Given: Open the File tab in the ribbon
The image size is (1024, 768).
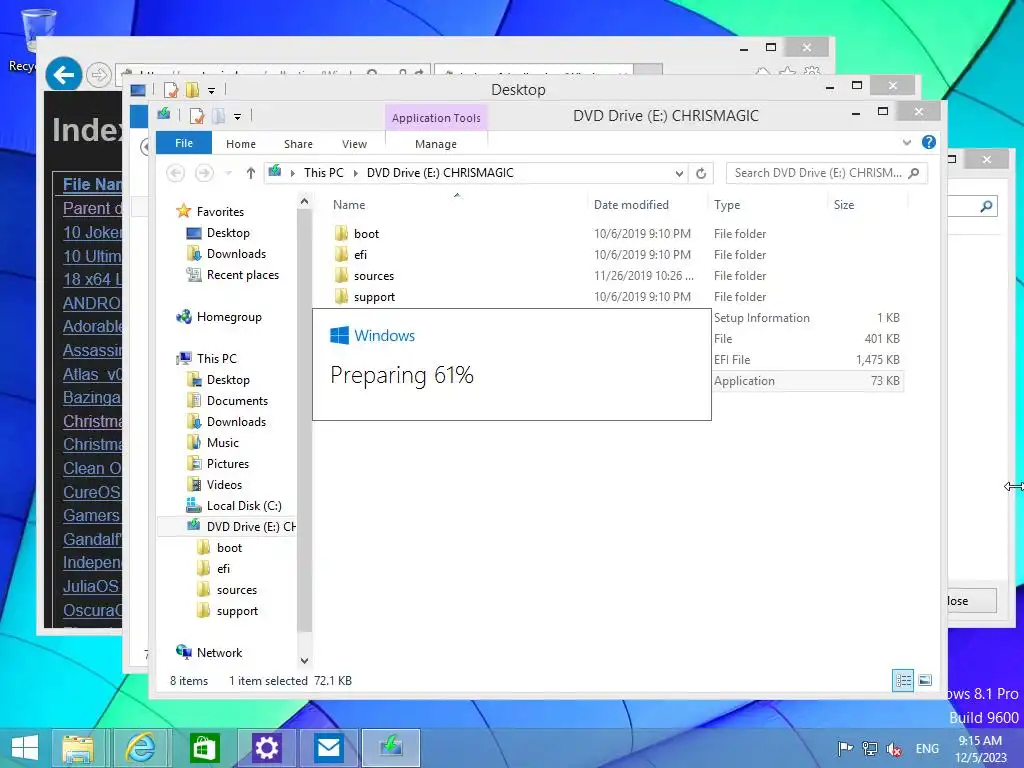Looking at the screenshot, I should 184,143.
